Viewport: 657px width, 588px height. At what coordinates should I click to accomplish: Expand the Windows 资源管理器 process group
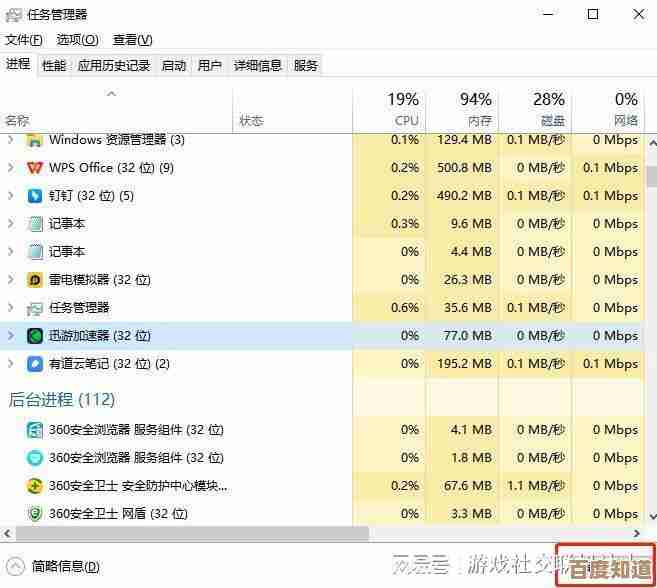pos(11,140)
